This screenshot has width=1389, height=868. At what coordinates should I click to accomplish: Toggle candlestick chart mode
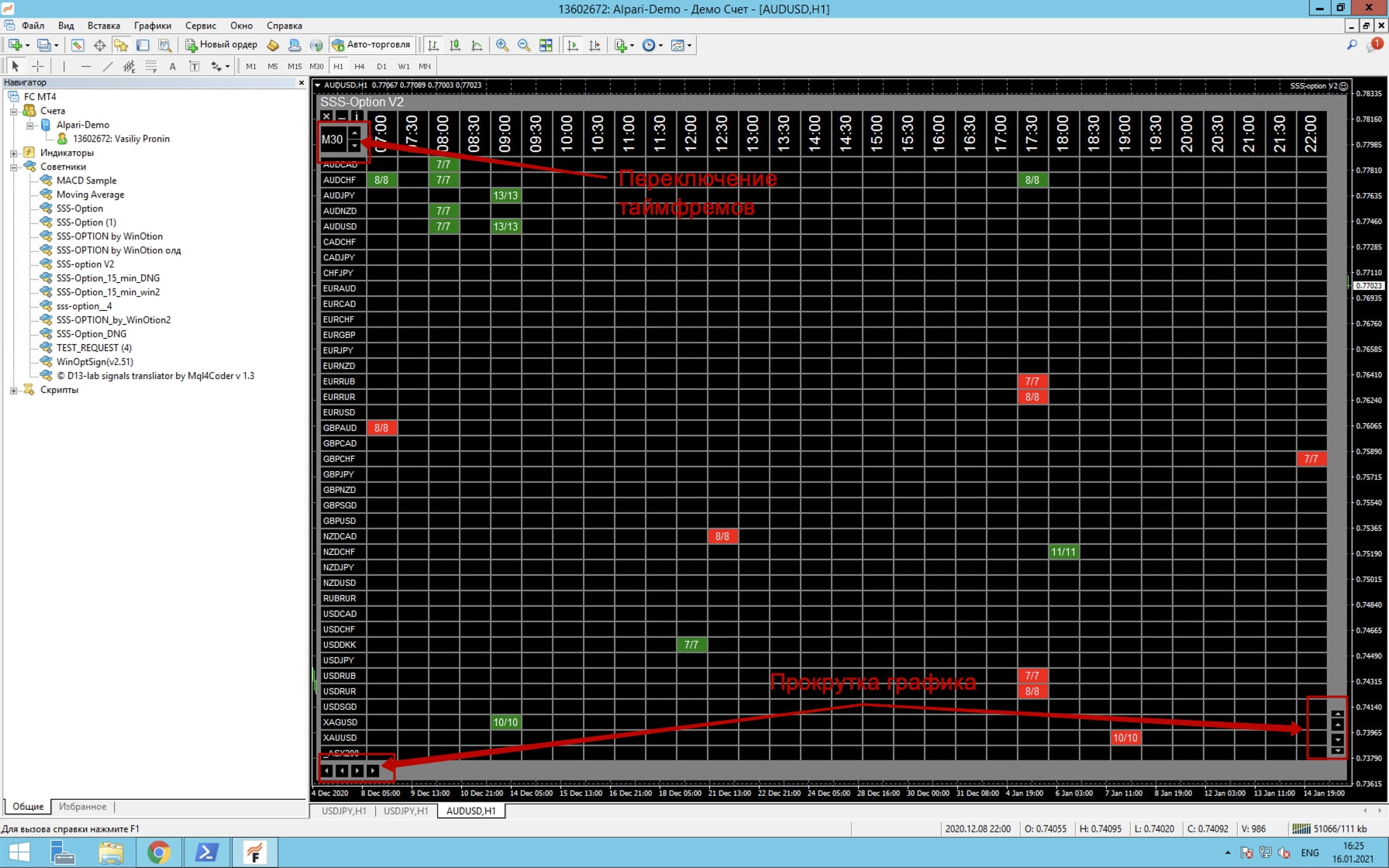[455, 45]
